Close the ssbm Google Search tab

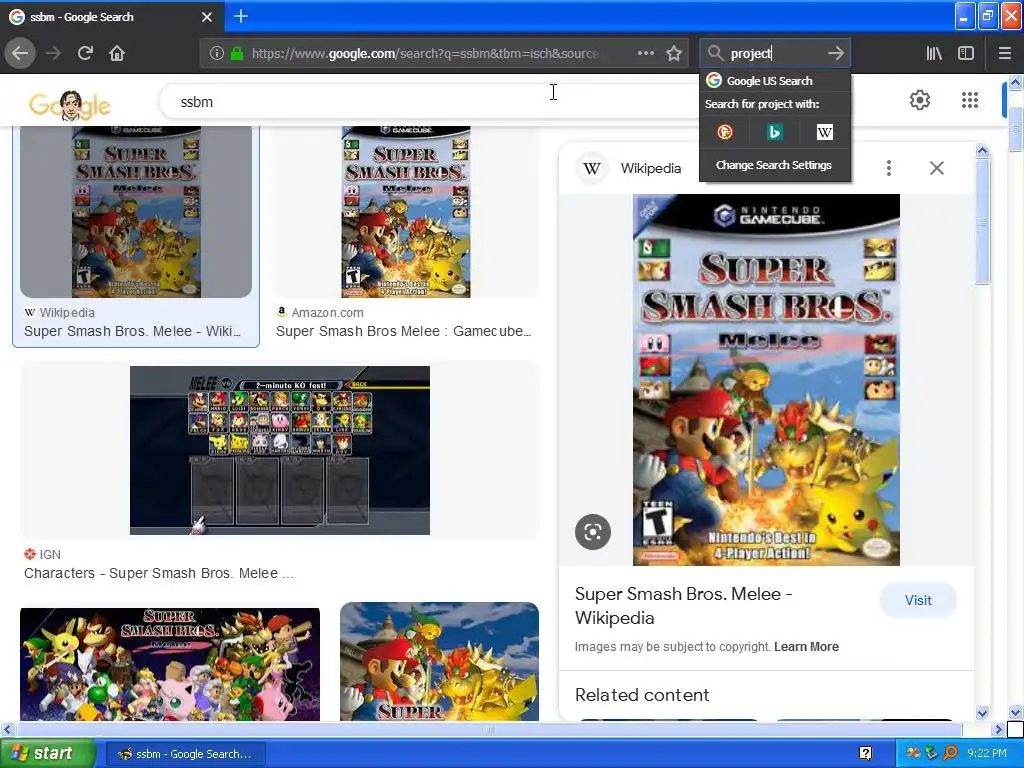click(x=207, y=17)
